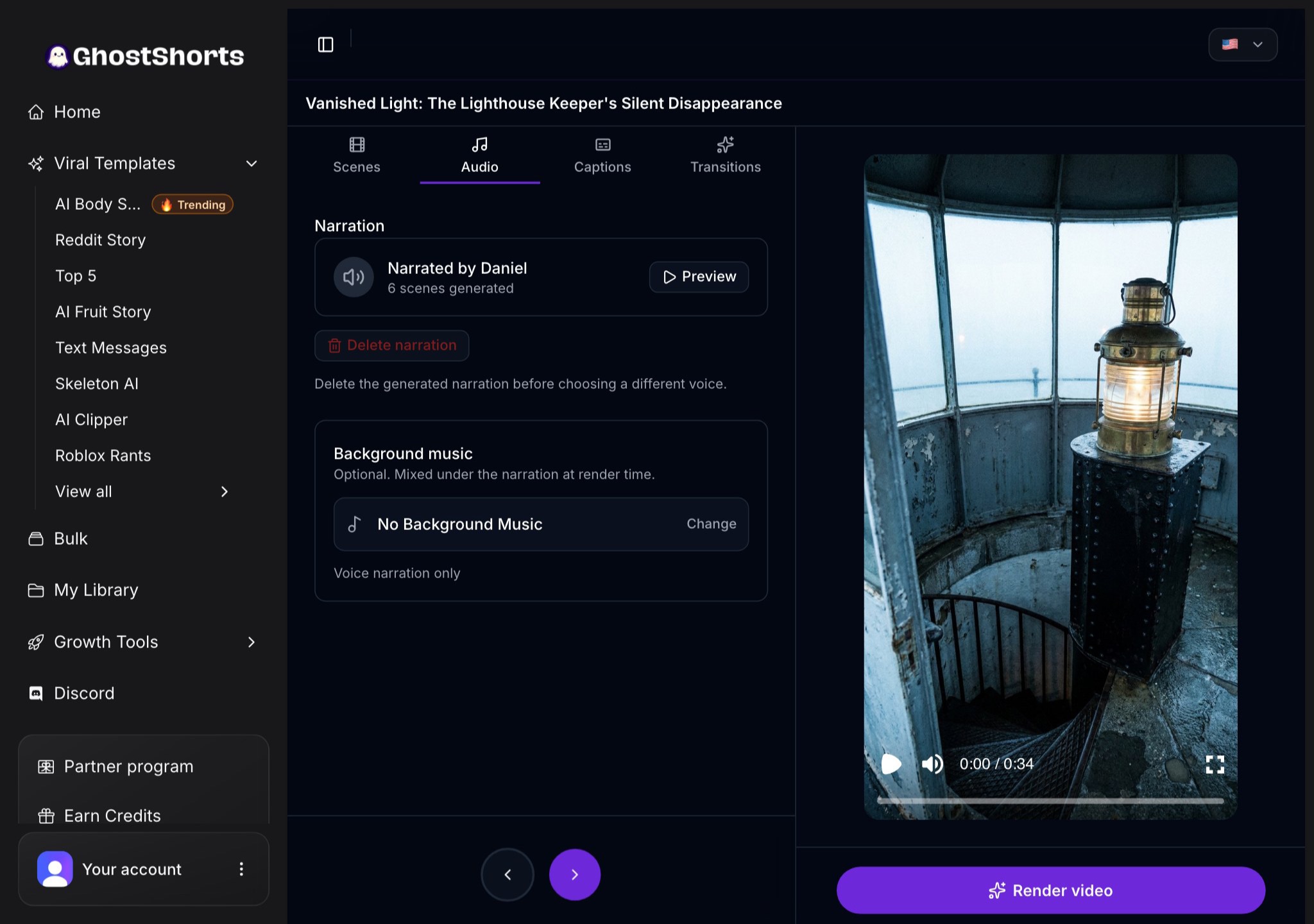Viewport: 1314px width, 924px height.
Task: Open the Captions tab
Action: pyautogui.click(x=602, y=155)
